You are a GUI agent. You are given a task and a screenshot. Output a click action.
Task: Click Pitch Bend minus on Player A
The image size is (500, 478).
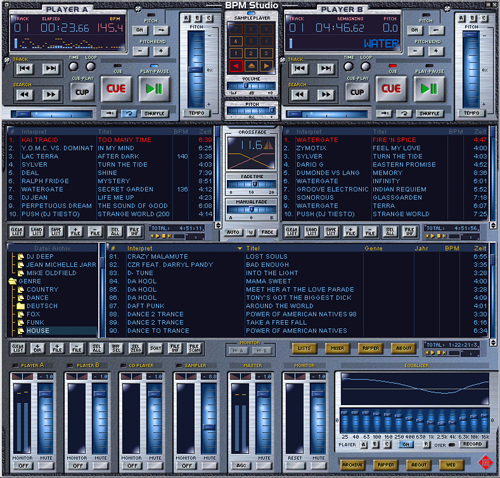coord(141,51)
